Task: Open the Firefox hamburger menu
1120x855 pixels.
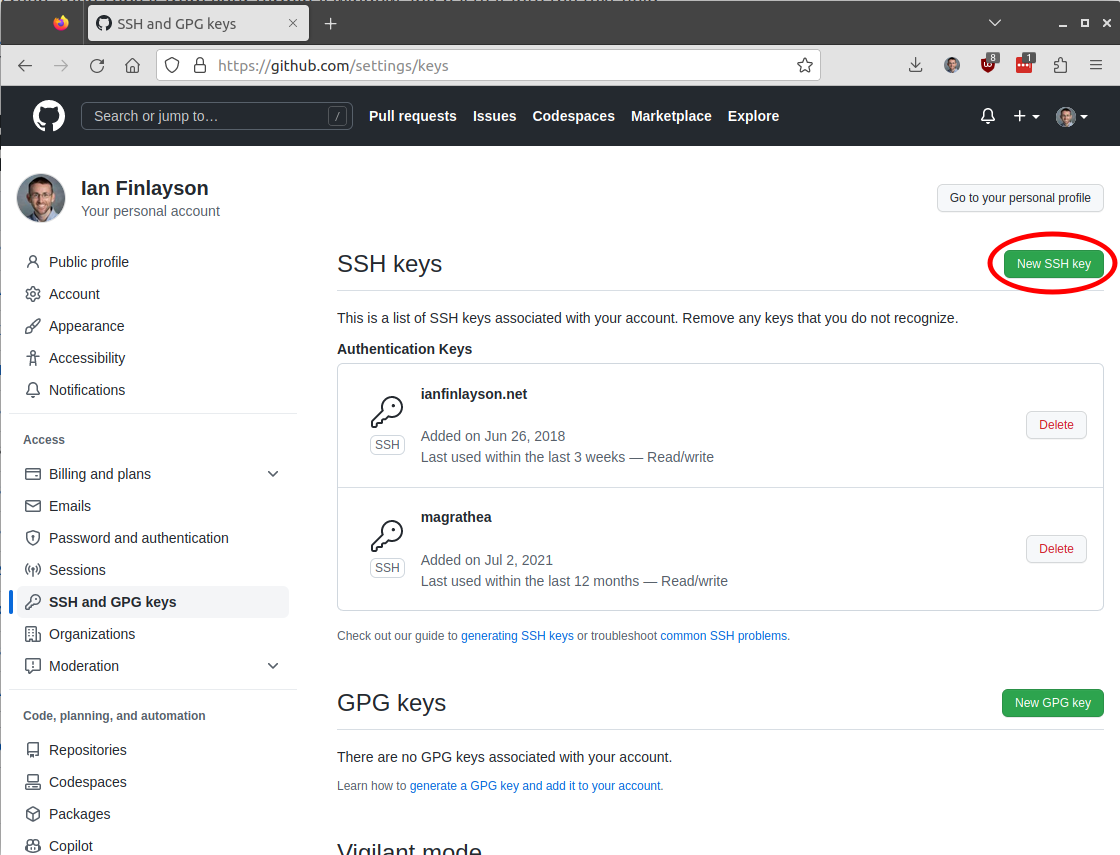Action: tap(1096, 66)
